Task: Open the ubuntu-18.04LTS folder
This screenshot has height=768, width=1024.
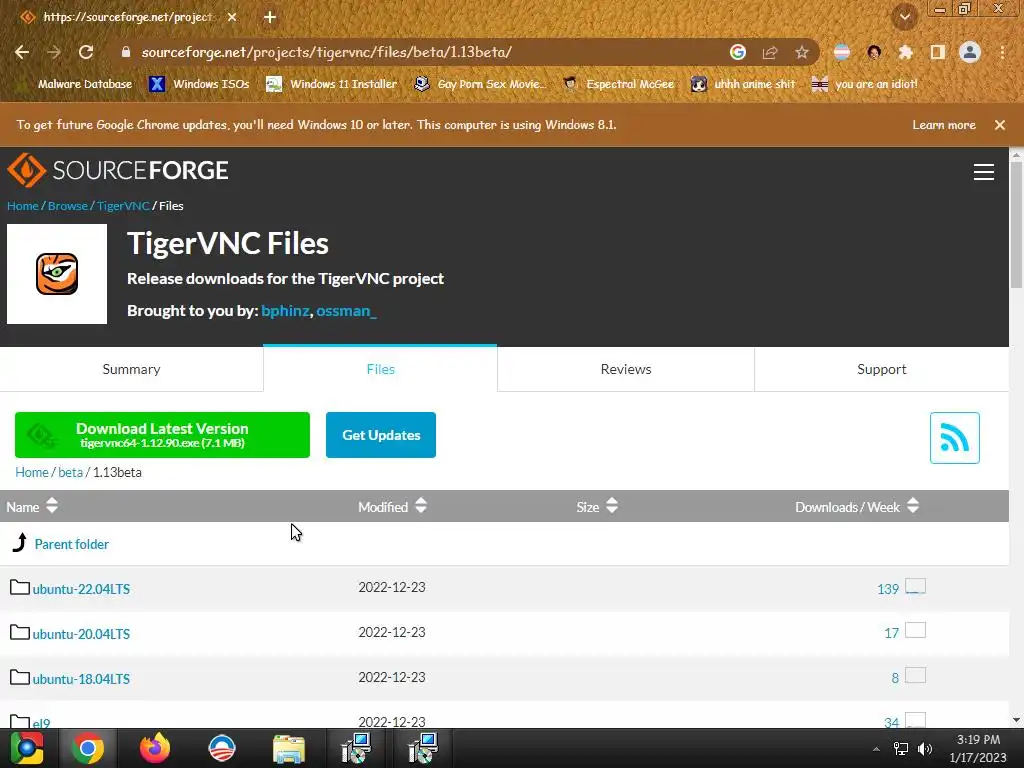Action: [82, 679]
